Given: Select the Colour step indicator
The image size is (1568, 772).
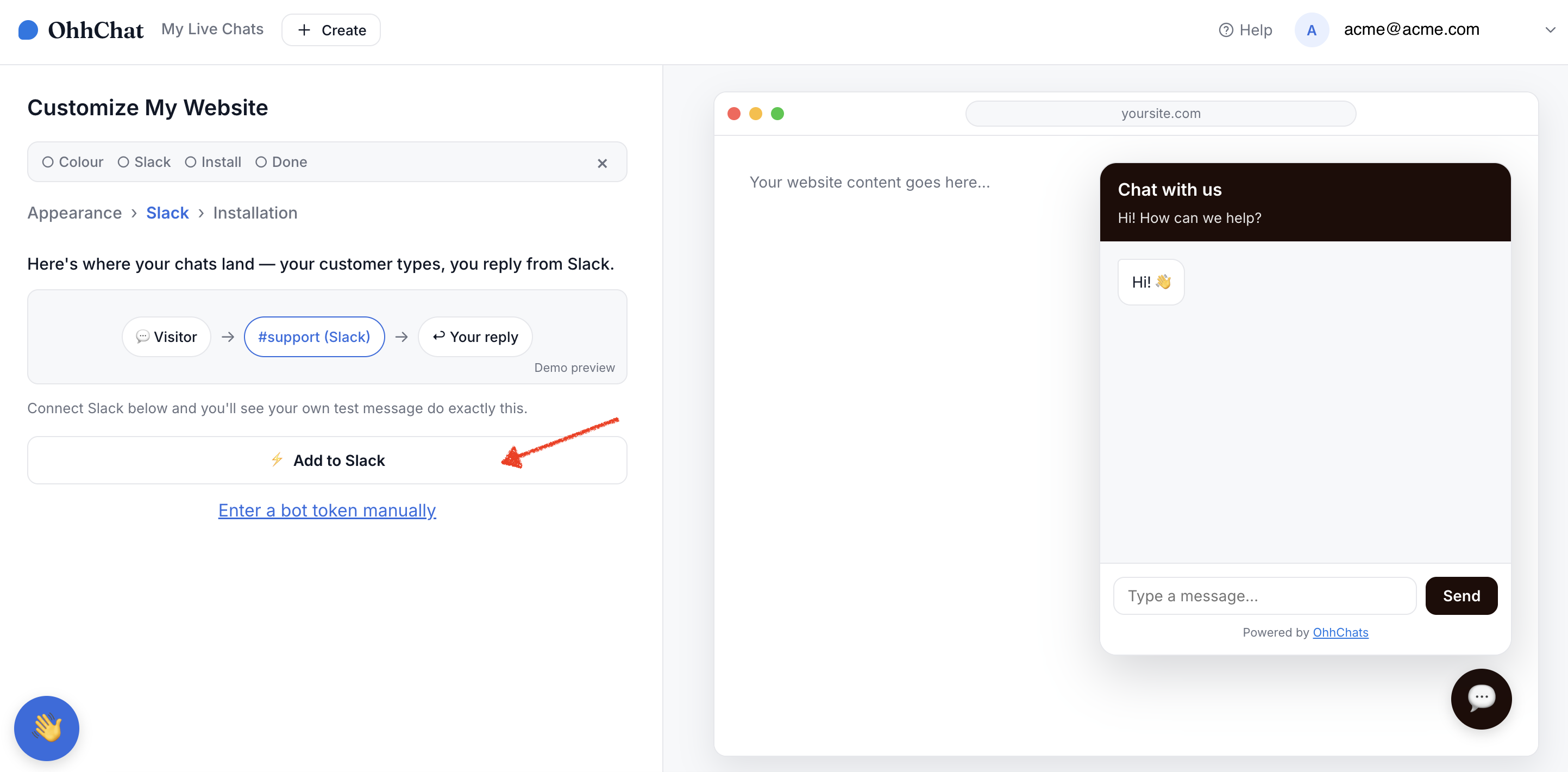Looking at the screenshot, I should [72, 162].
